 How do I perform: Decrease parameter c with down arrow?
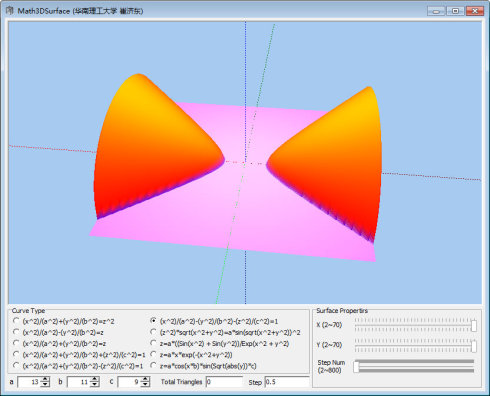(145, 384)
